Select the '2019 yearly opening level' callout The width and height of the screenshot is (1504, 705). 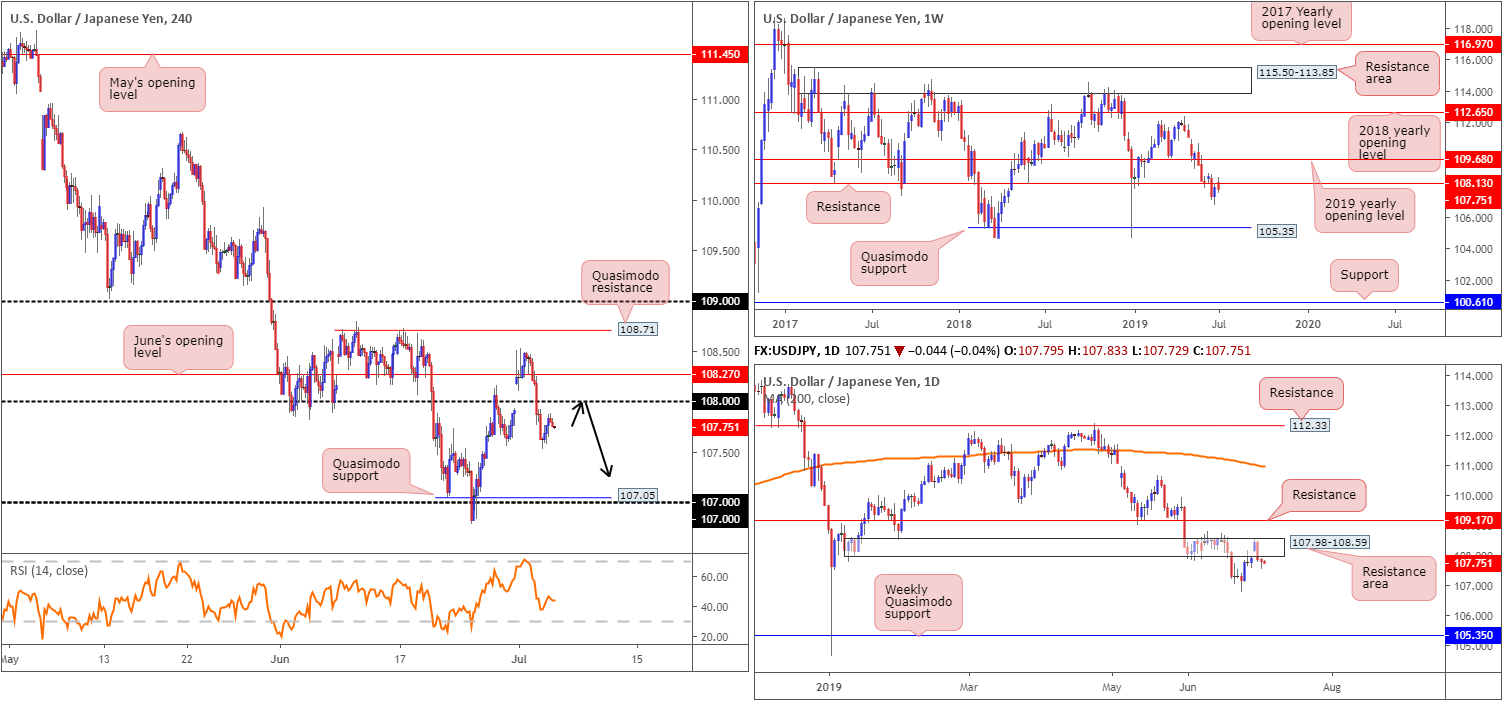point(1365,210)
